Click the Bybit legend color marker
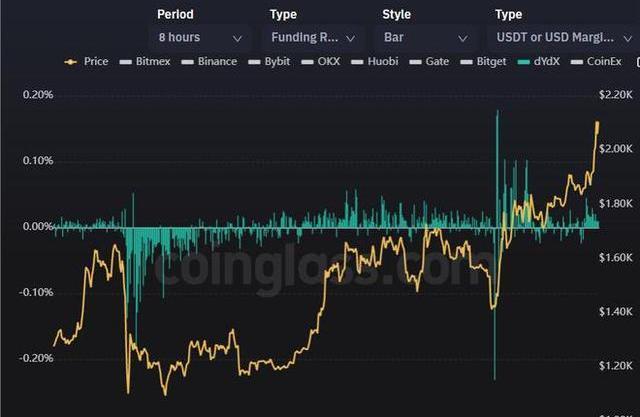This screenshot has width=640, height=417. tap(256, 62)
